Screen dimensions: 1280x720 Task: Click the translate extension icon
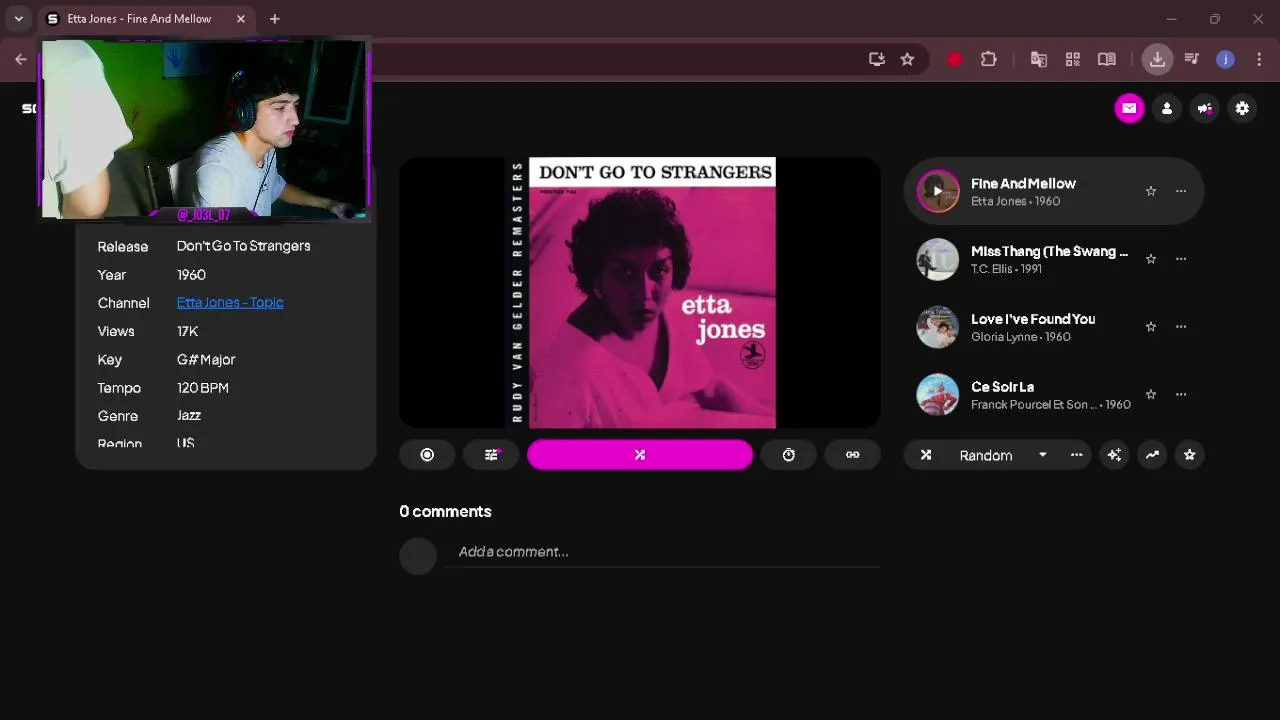(x=1039, y=59)
